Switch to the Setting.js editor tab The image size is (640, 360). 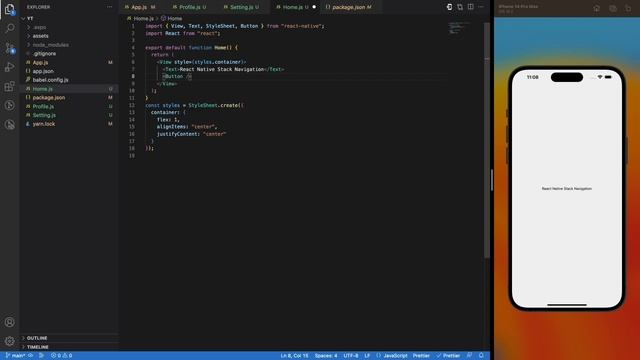(241, 7)
